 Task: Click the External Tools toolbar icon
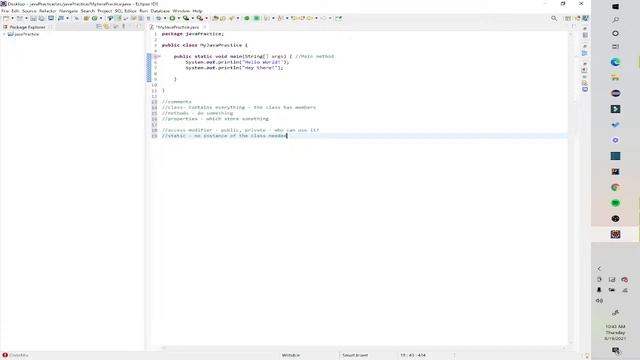[200, 18]
